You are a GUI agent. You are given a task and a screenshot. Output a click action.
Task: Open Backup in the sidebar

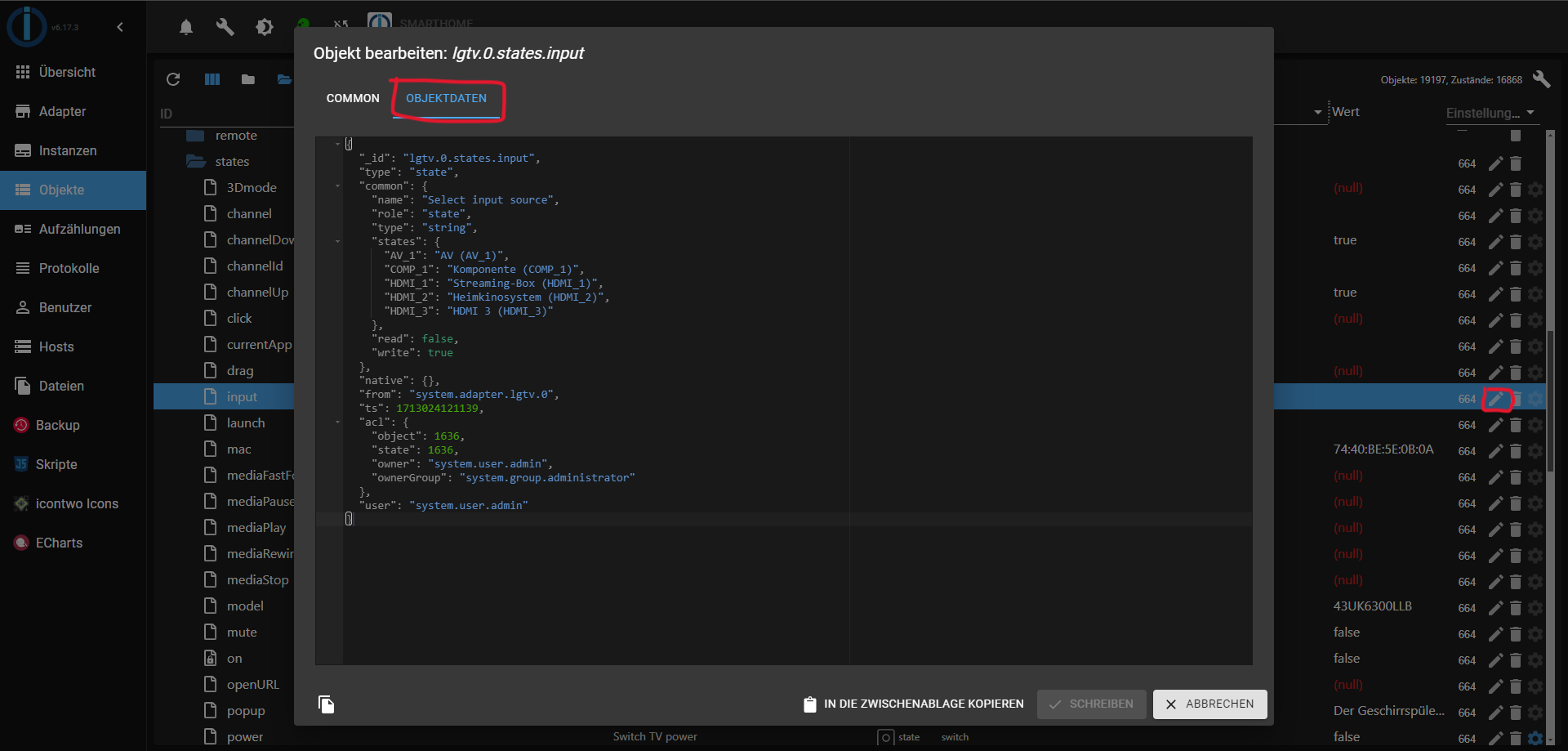73,425
